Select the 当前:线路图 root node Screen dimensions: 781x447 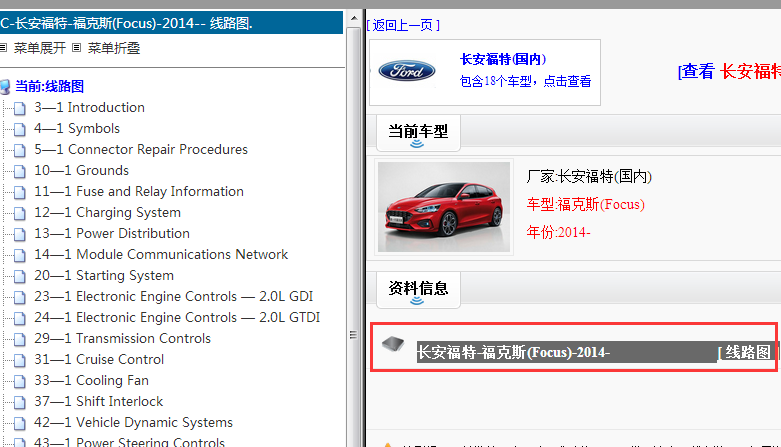tap(49, 86)
